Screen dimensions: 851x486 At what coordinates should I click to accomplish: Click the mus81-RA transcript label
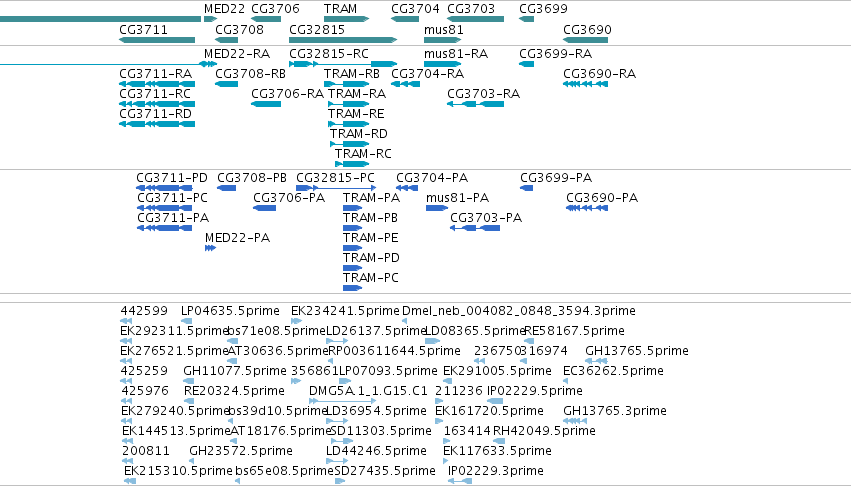(x=456, y=54)
